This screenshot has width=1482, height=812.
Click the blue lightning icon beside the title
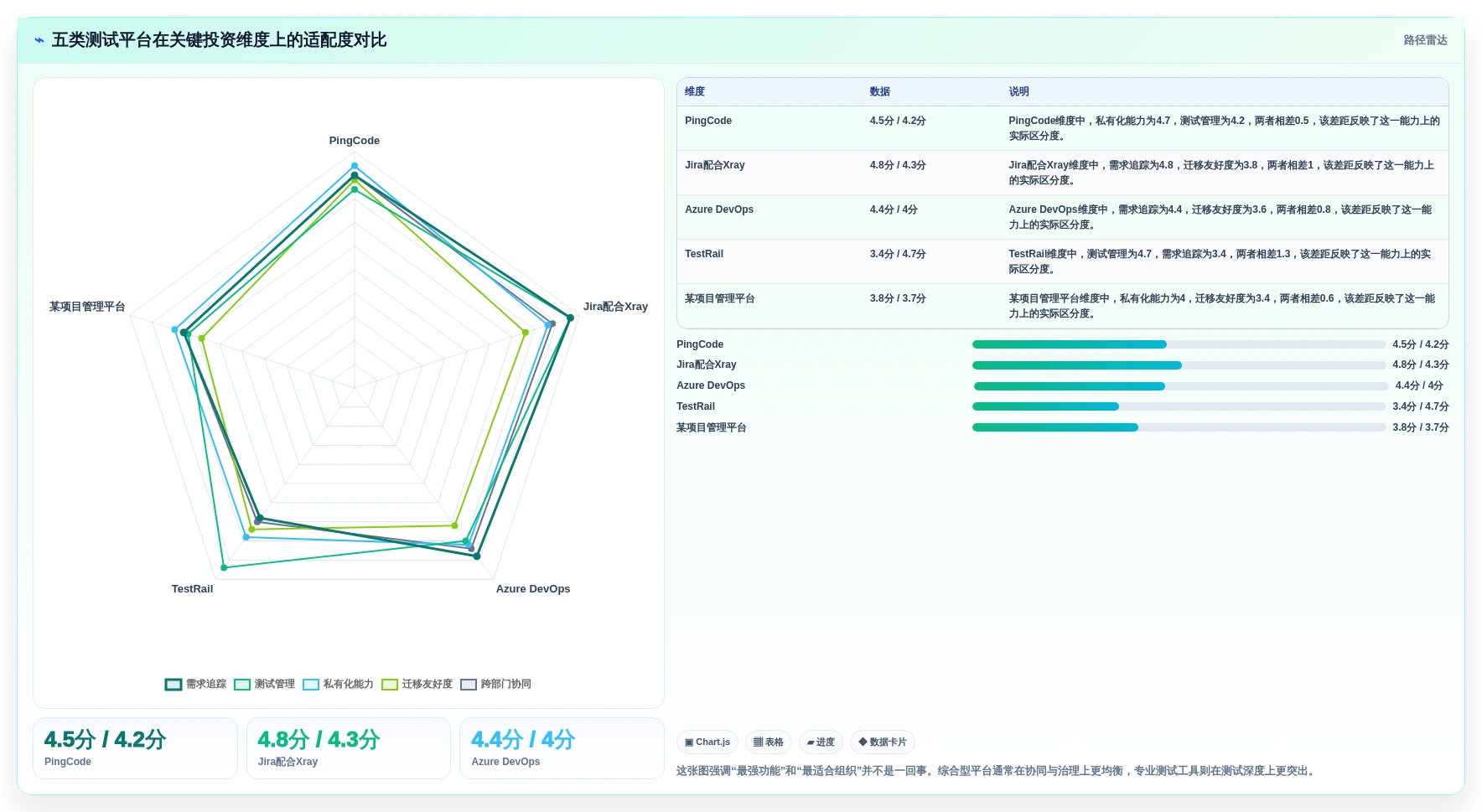coord(39,40)
